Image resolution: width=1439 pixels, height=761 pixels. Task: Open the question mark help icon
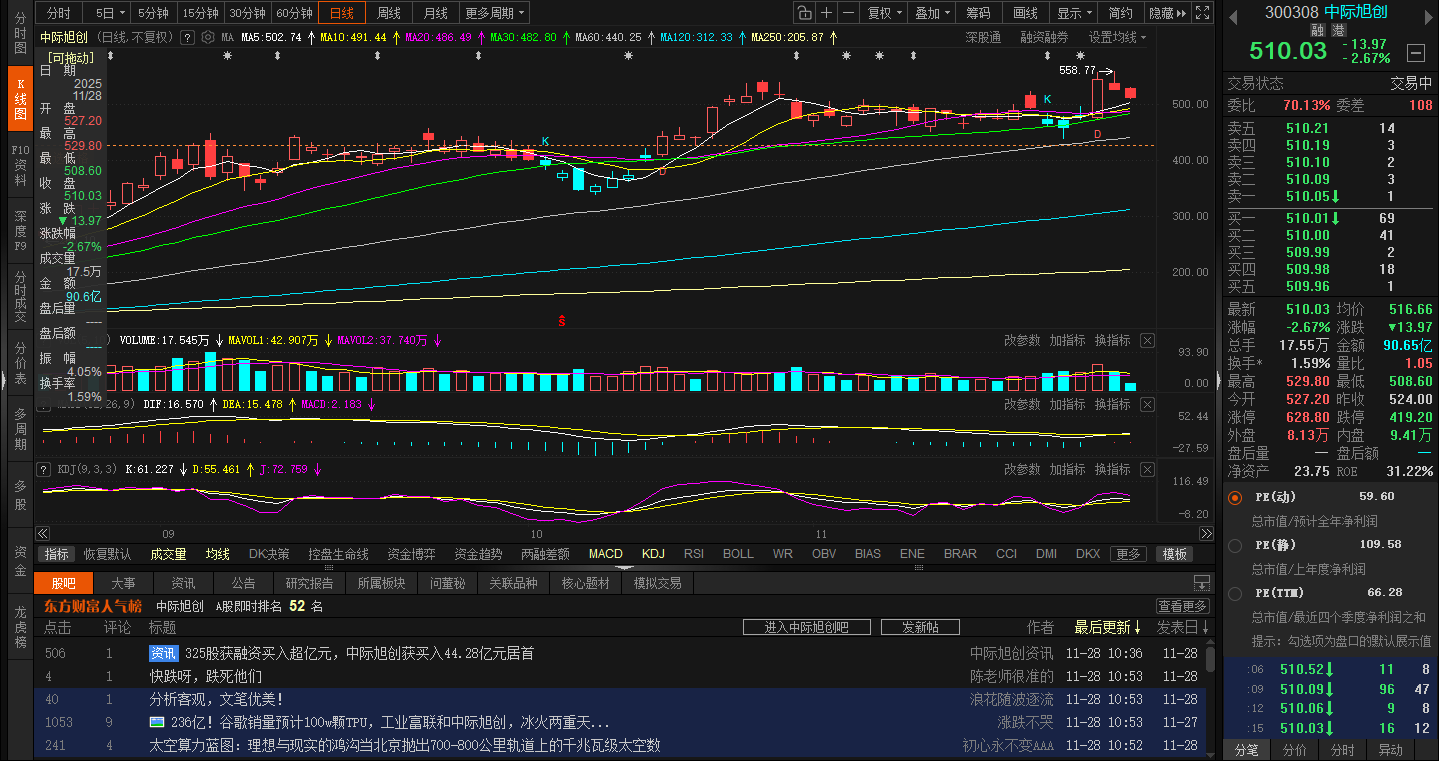(187, 37)
